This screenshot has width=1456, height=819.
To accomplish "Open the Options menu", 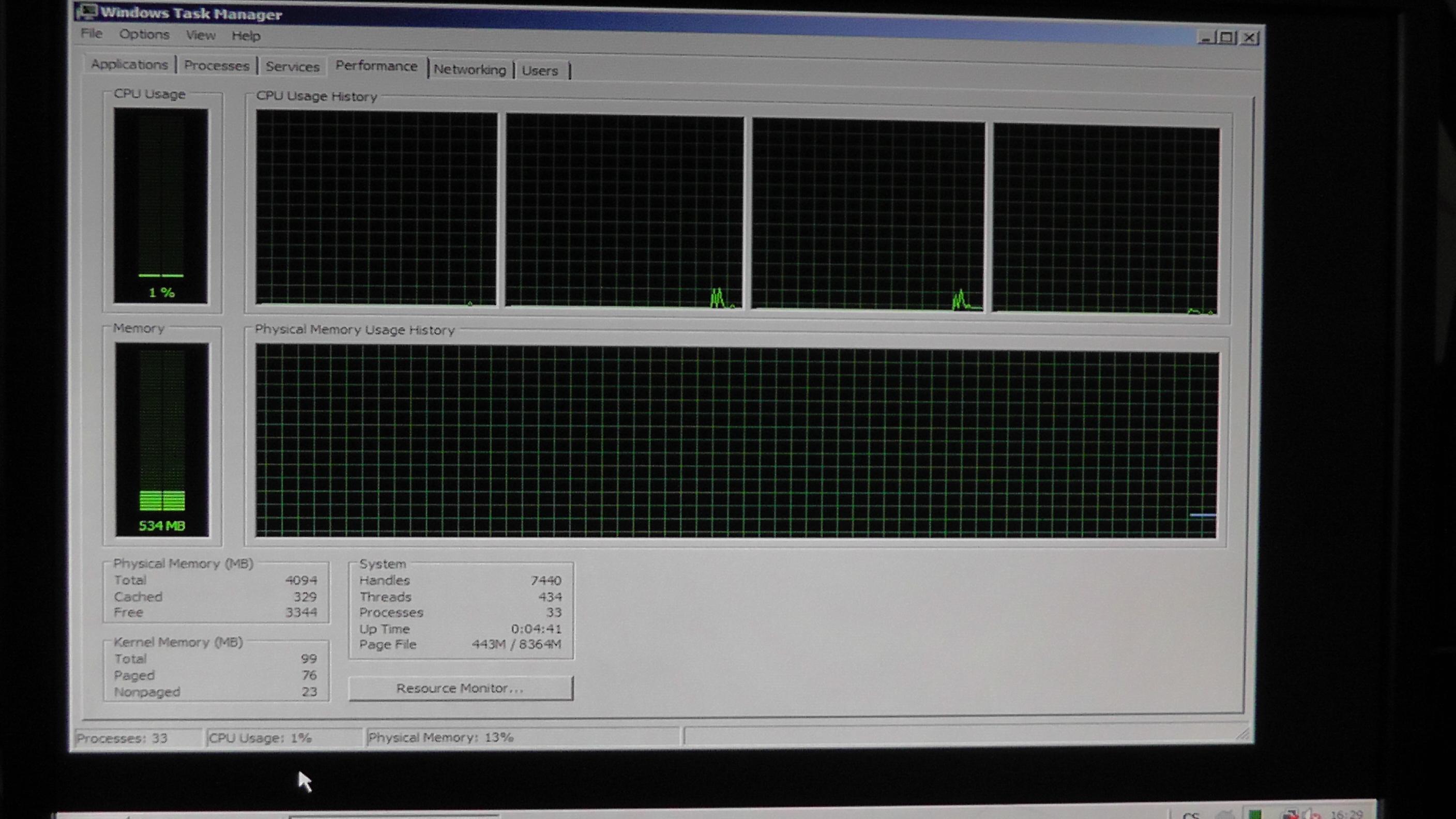I will click(x=144, y=35).
